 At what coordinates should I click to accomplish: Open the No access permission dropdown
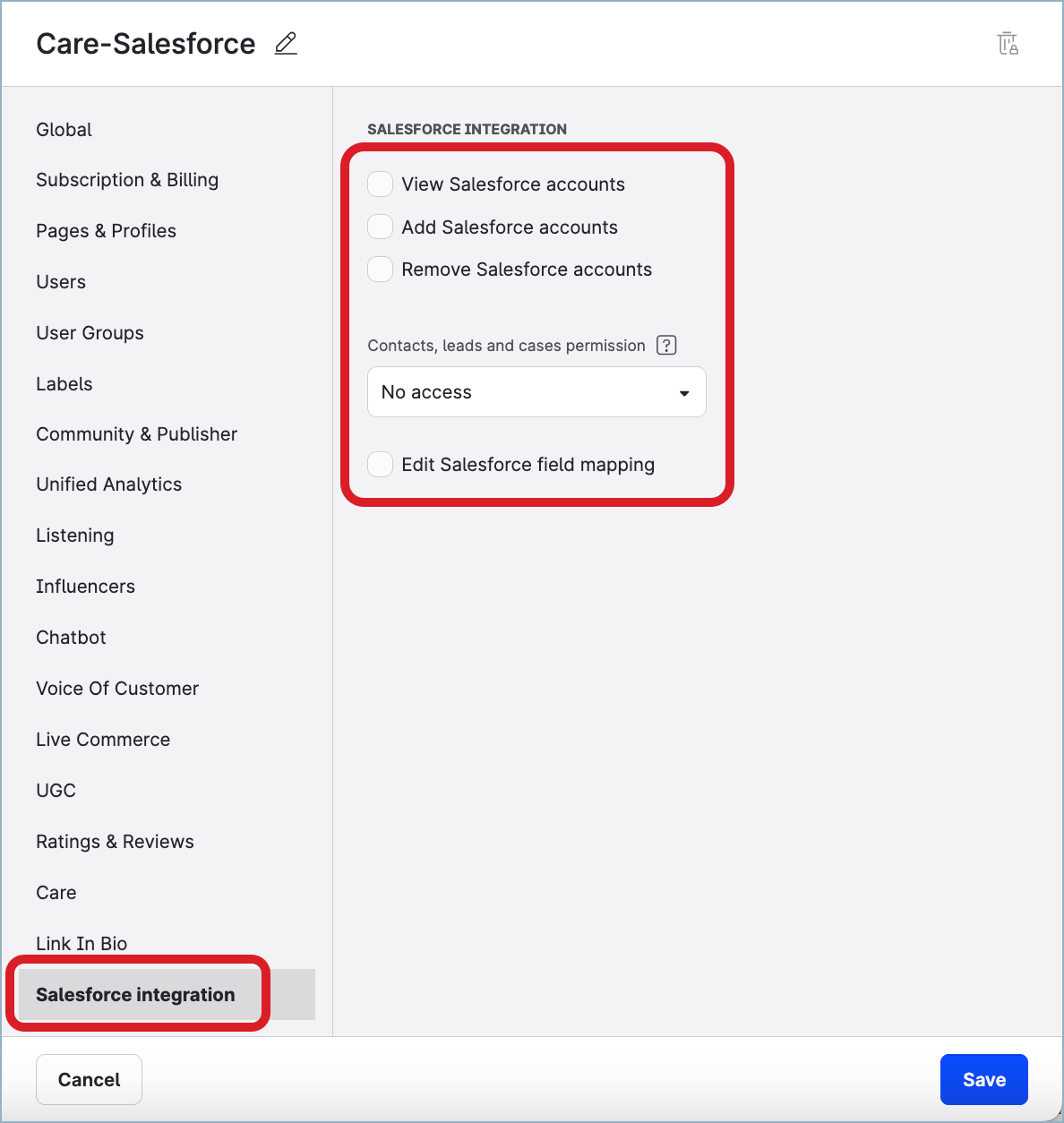536,391
